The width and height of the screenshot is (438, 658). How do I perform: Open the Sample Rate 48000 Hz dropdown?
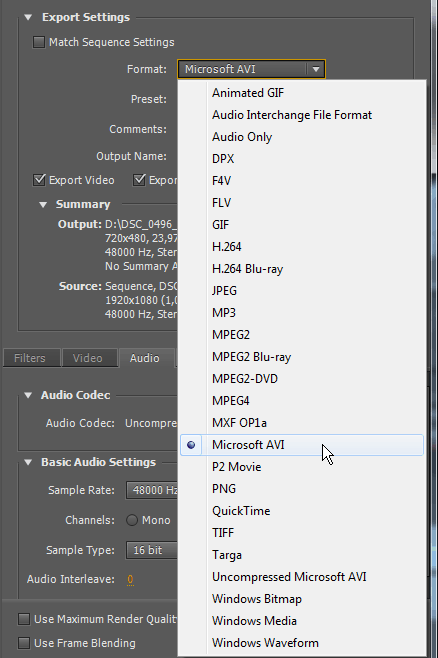pos(152,490)
